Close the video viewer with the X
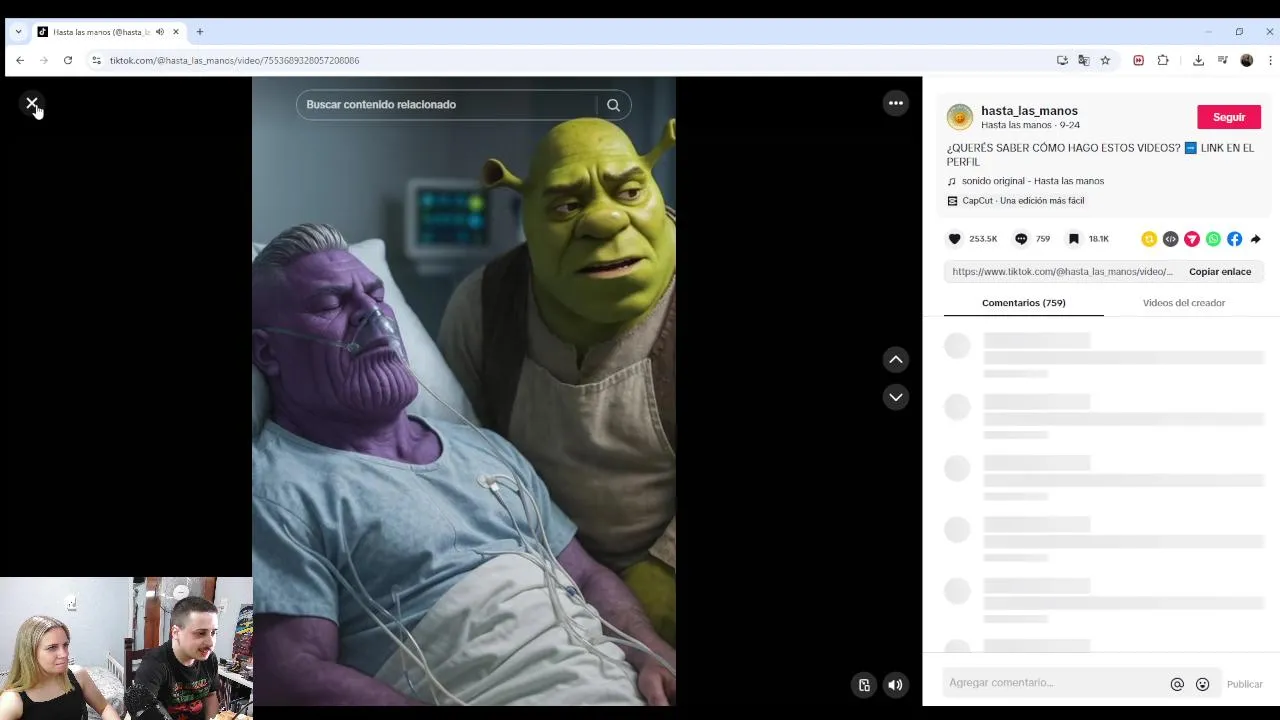Screen dimensions: 1280x720 [32, 103]
